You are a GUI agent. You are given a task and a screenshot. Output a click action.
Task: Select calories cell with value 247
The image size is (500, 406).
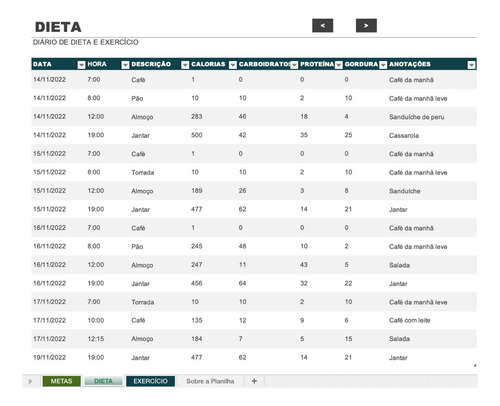[x=197, y=265]
